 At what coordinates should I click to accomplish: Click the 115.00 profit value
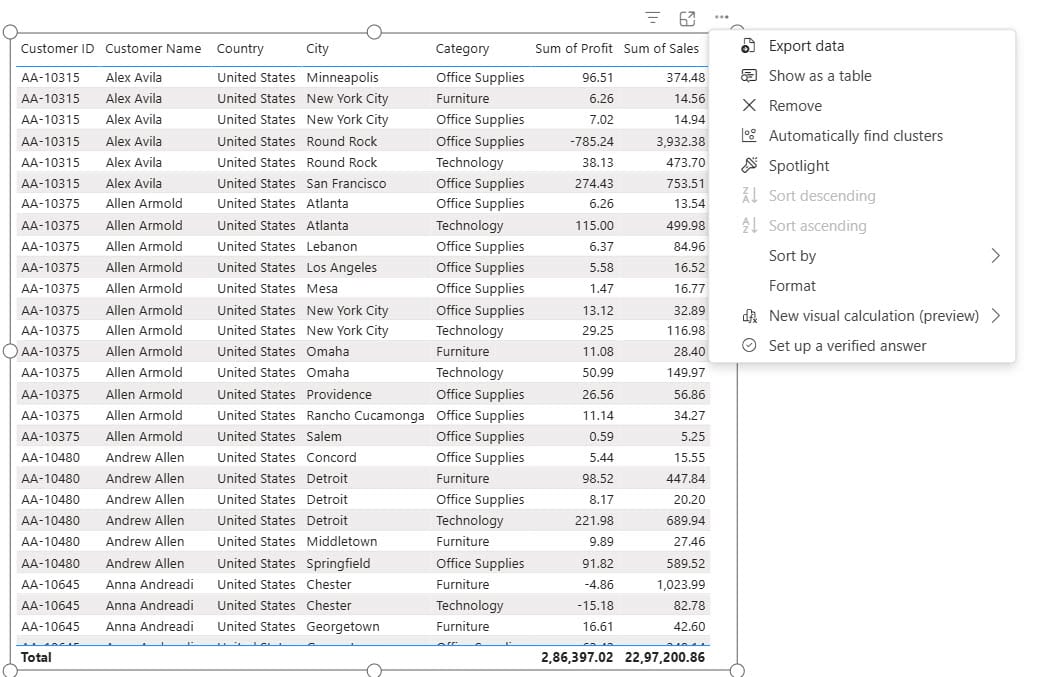pyautogui.click(x=594, y=226)
